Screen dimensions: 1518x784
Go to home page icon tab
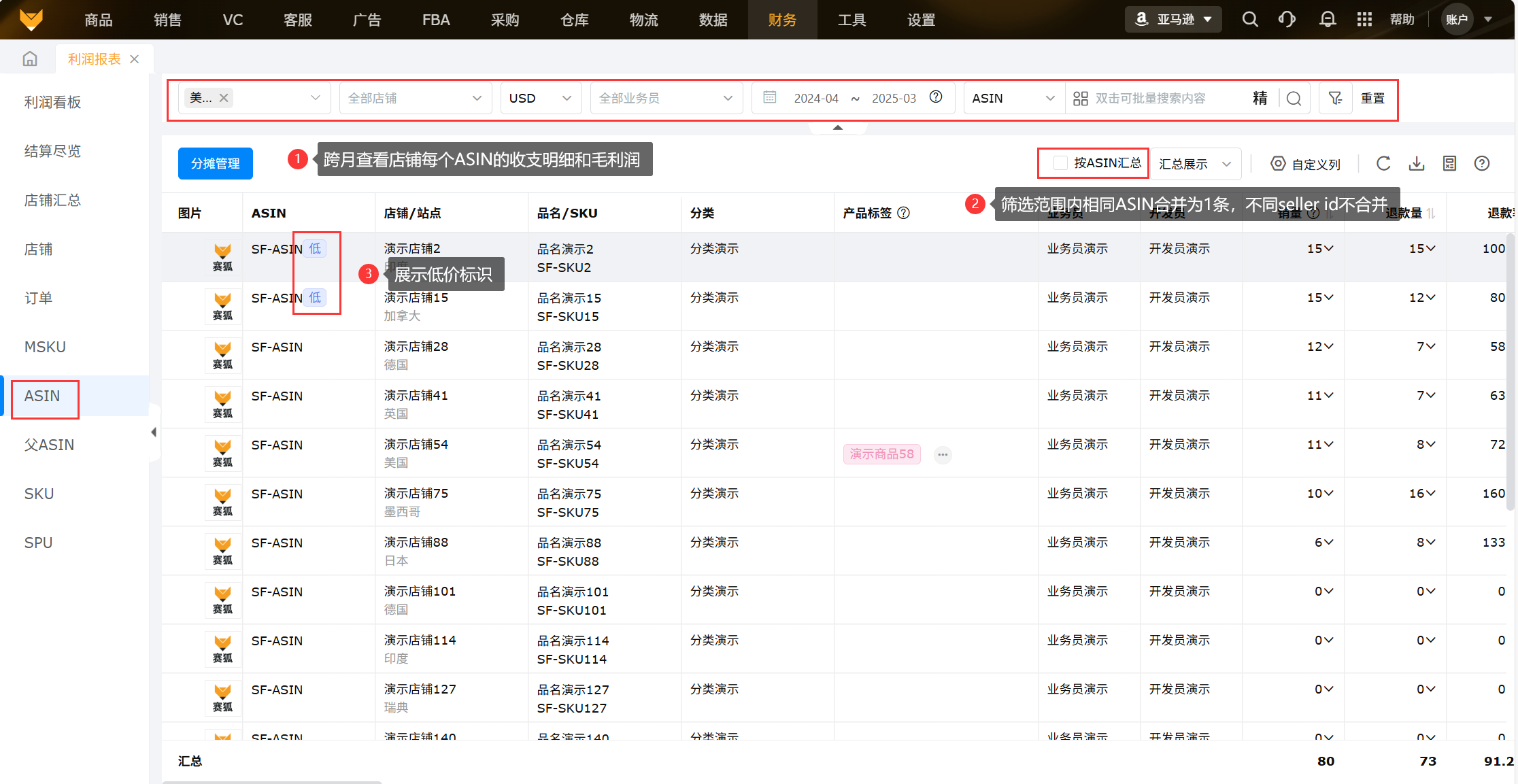(x=30, y=59)
